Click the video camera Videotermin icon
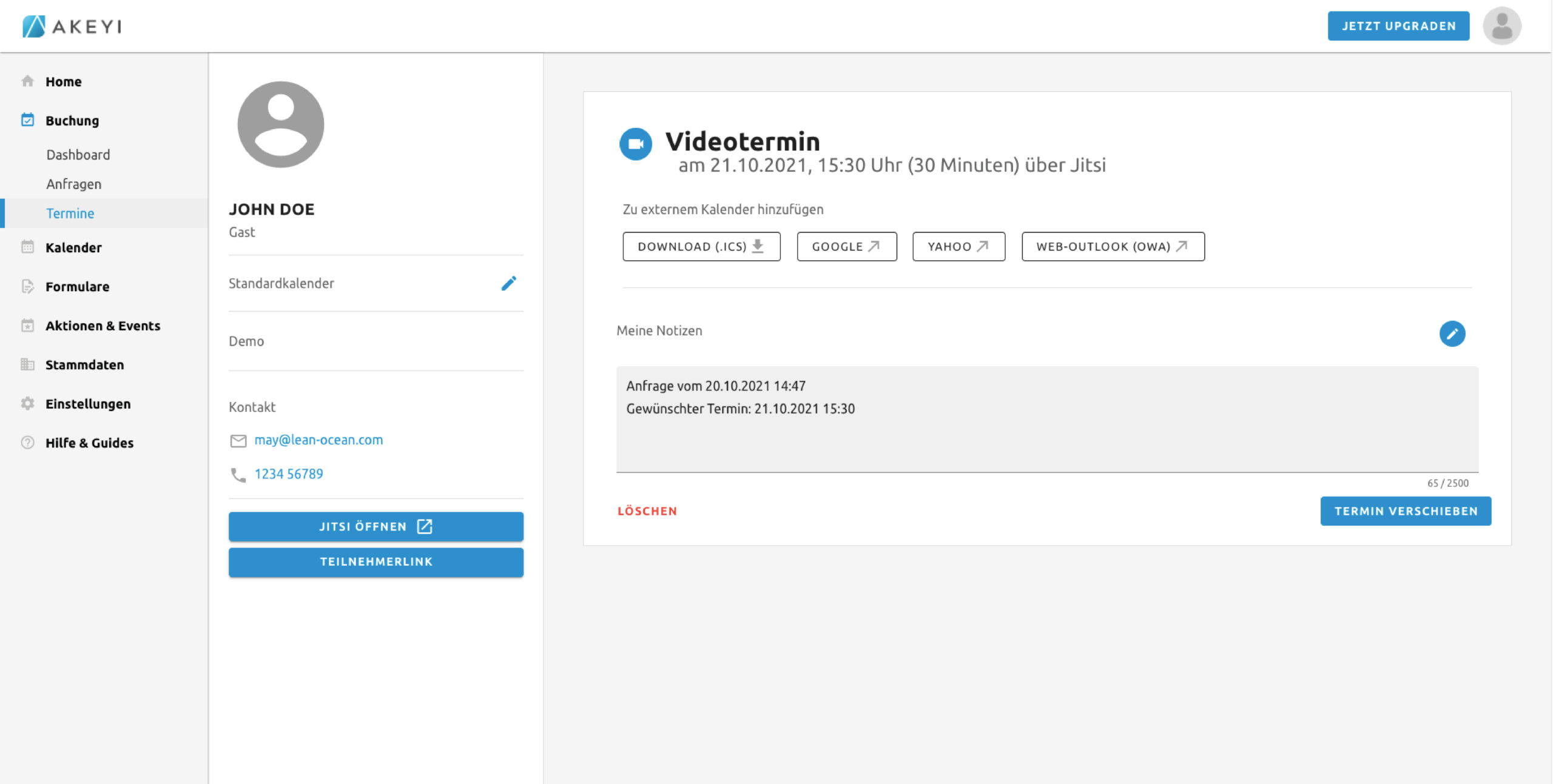This screenshot has width=1553, height=784. pos(635,144)
